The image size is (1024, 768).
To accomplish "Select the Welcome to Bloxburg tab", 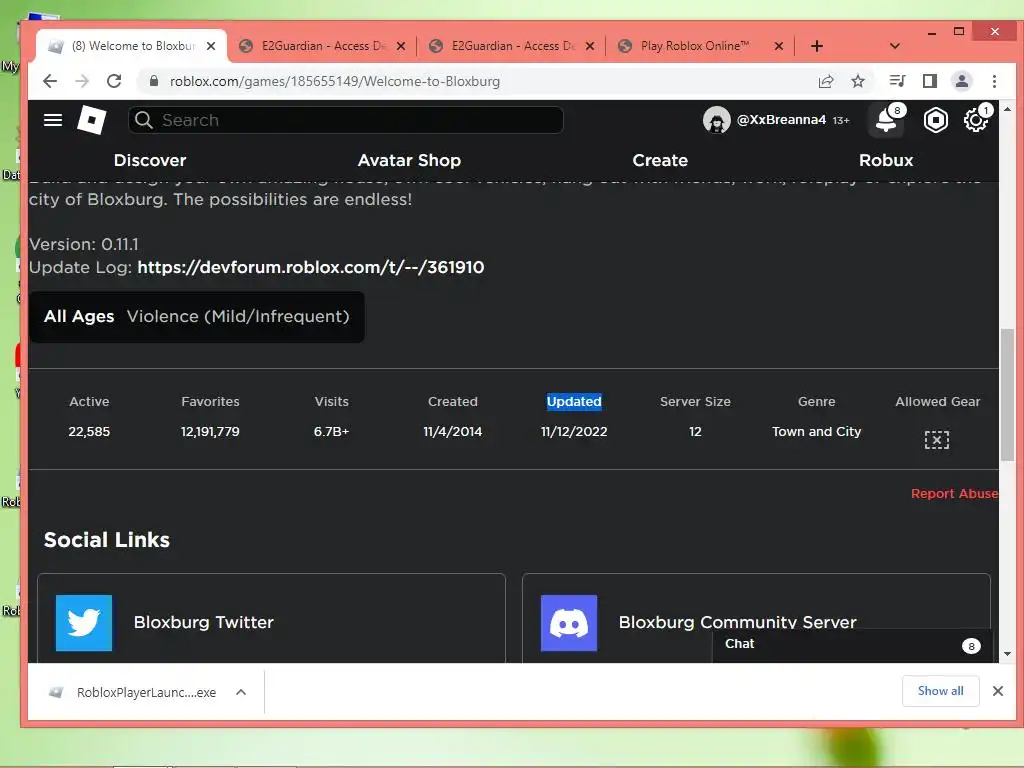I will pyautogui.click(x=133, y=46).
